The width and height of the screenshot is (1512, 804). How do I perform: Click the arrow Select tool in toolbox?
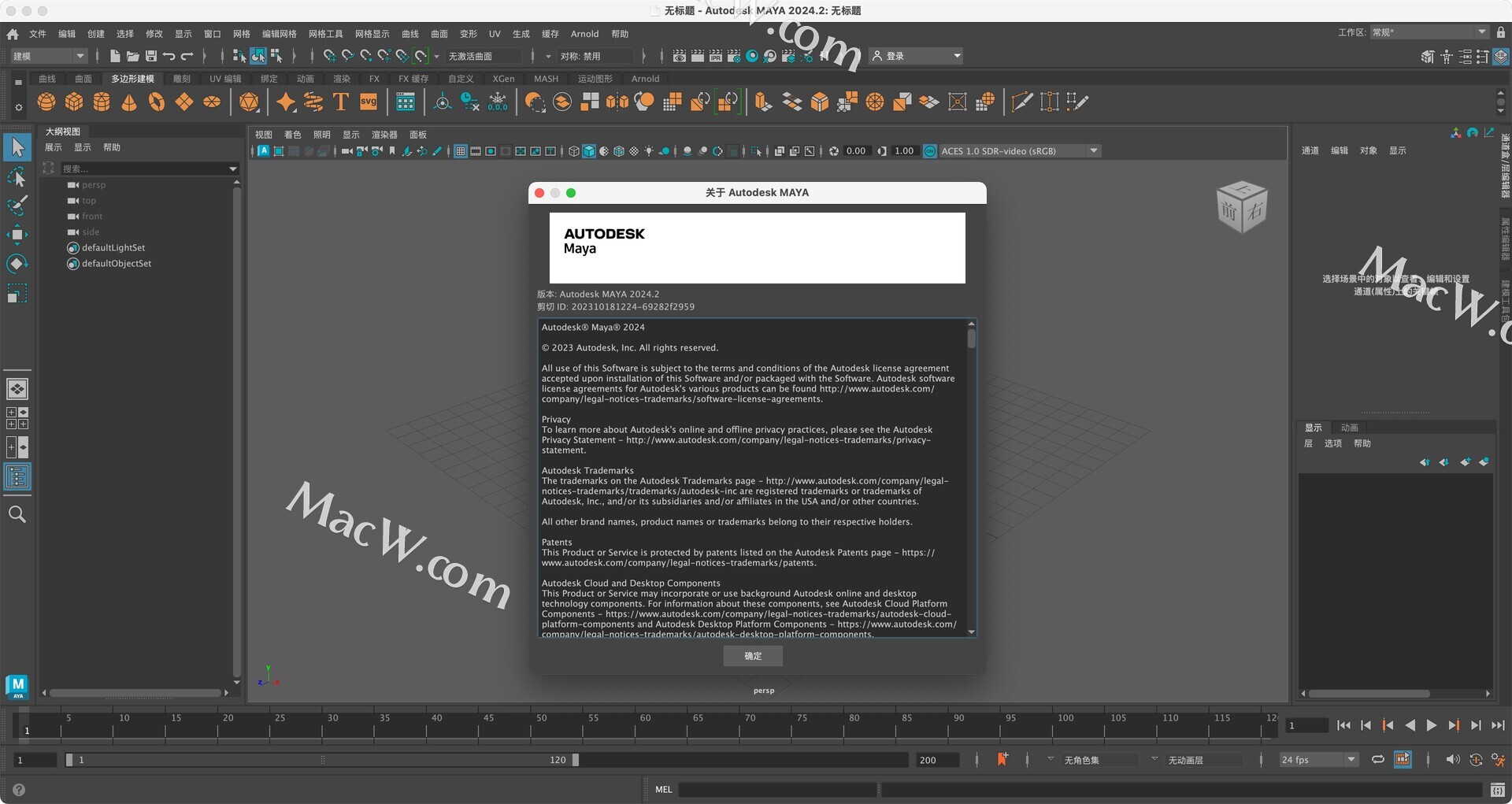[17, 147]
